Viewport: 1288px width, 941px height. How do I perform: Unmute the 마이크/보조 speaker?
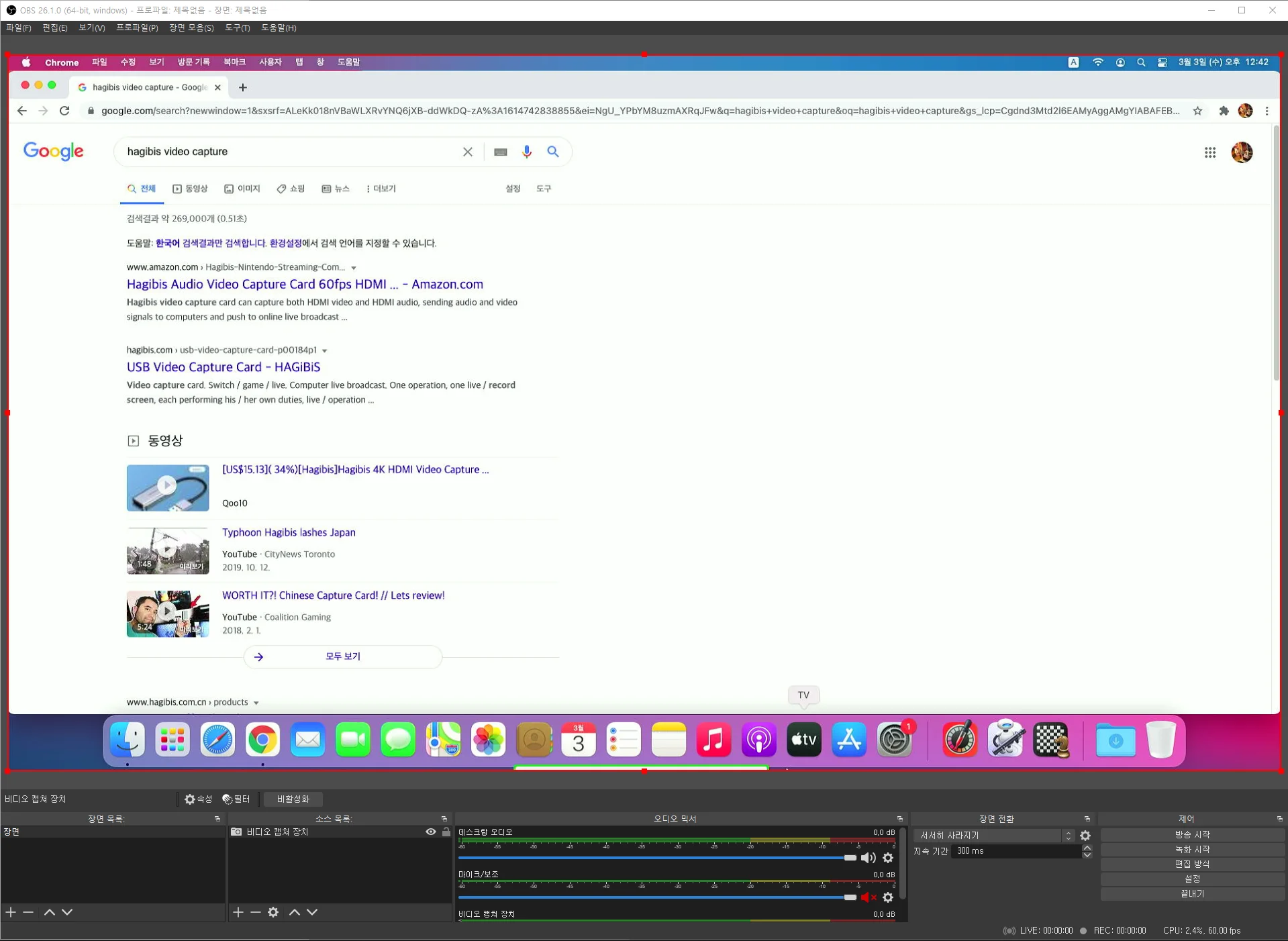click(x=869, y=897)
